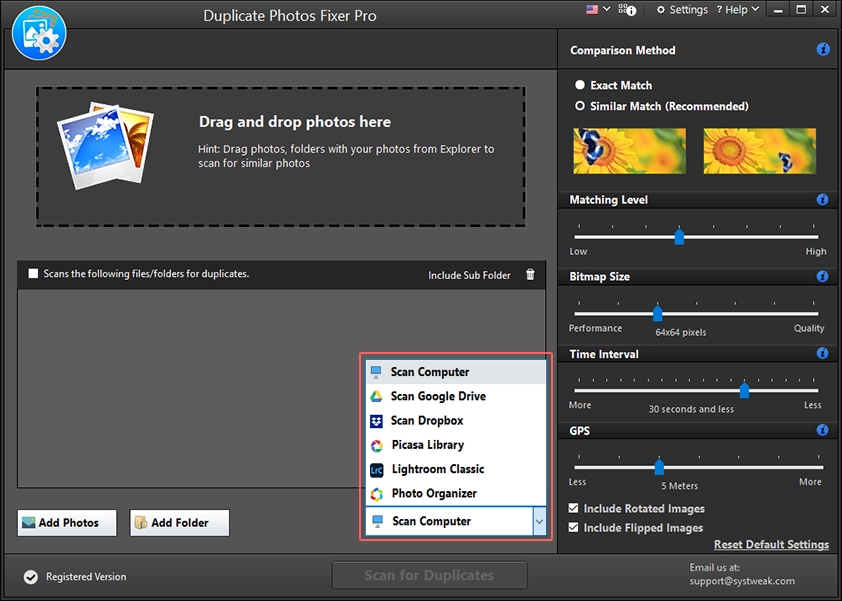The height and width of the screenshot is (601, 842).
Task: Click the Google Drive icon in list
Action: 376,396
